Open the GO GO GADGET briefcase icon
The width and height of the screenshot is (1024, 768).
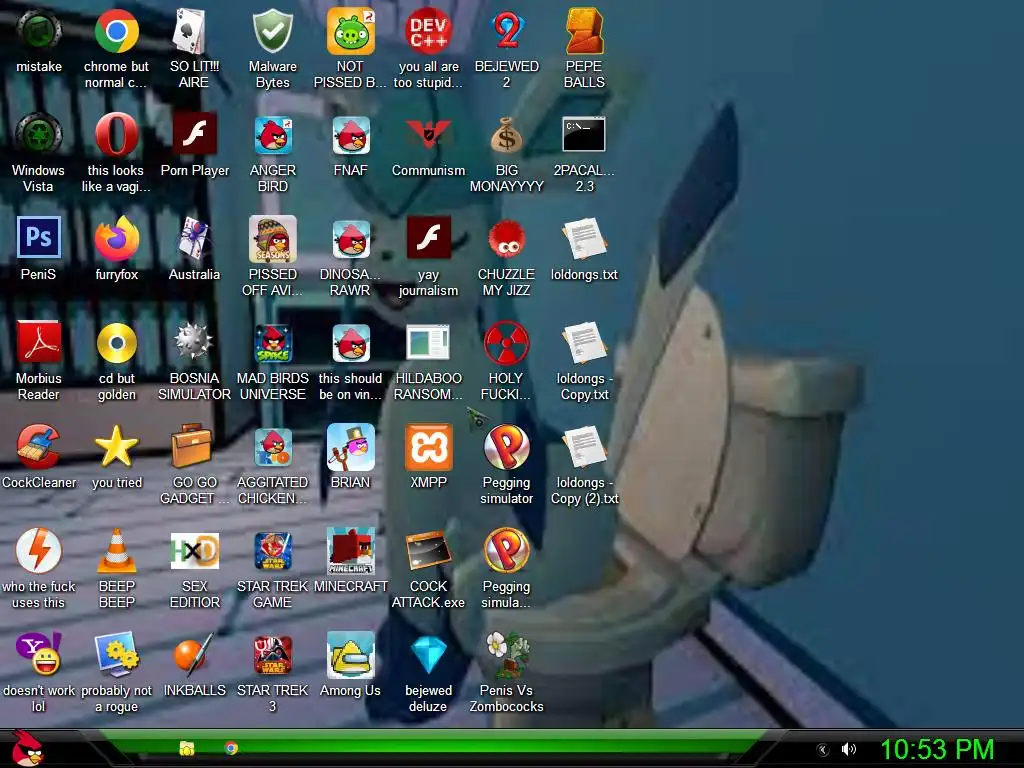(x=194, y=446)
